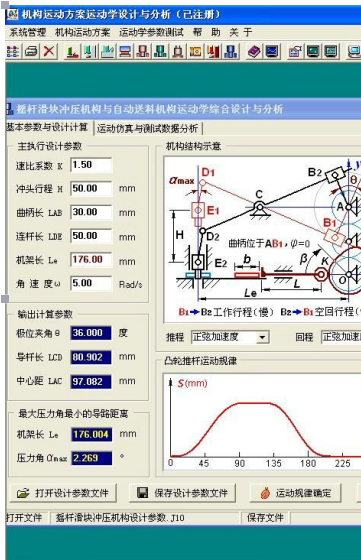
Task: Click the 速比系数 K input field
Action: [x=91, y=165]
